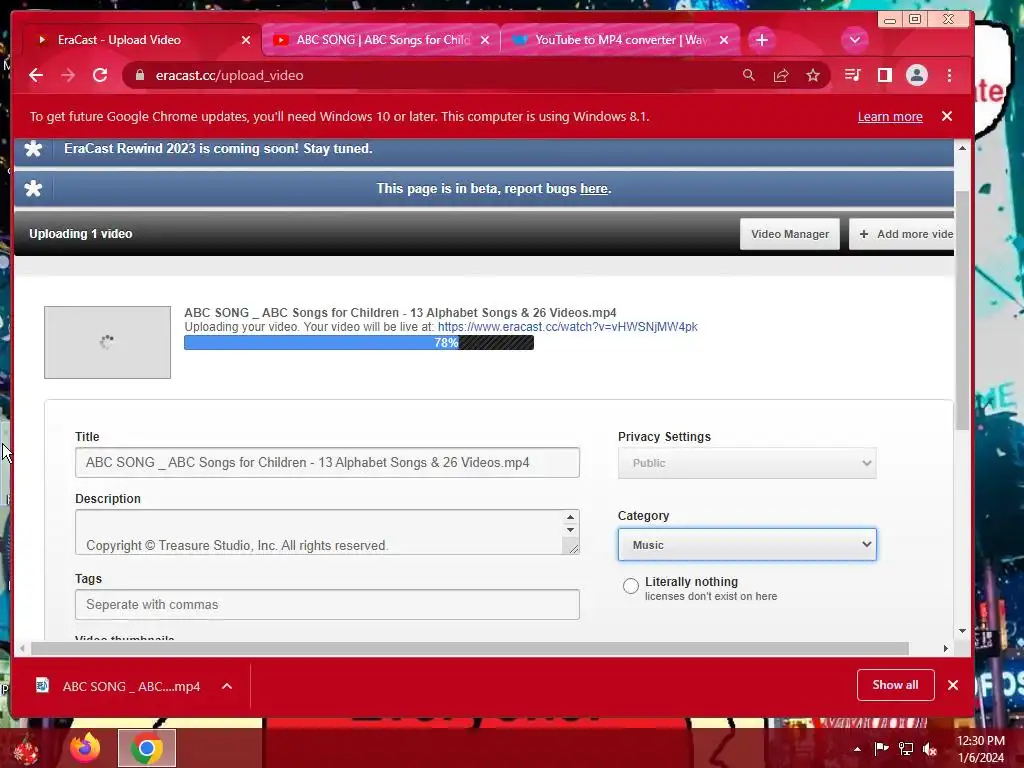
Task: Show hidden system tray icons
Action: 857,749
